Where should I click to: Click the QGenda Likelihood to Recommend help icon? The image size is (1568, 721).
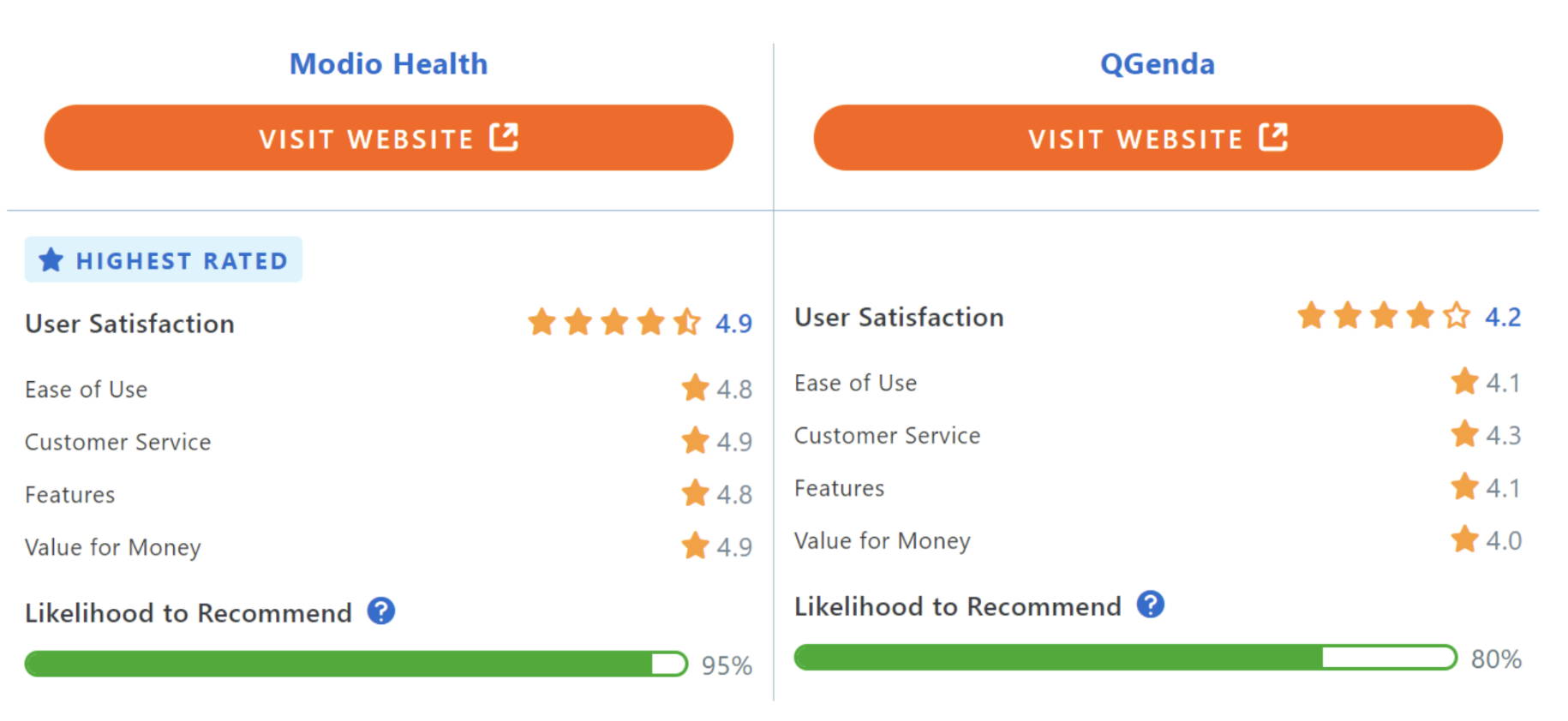[1151, 605]
